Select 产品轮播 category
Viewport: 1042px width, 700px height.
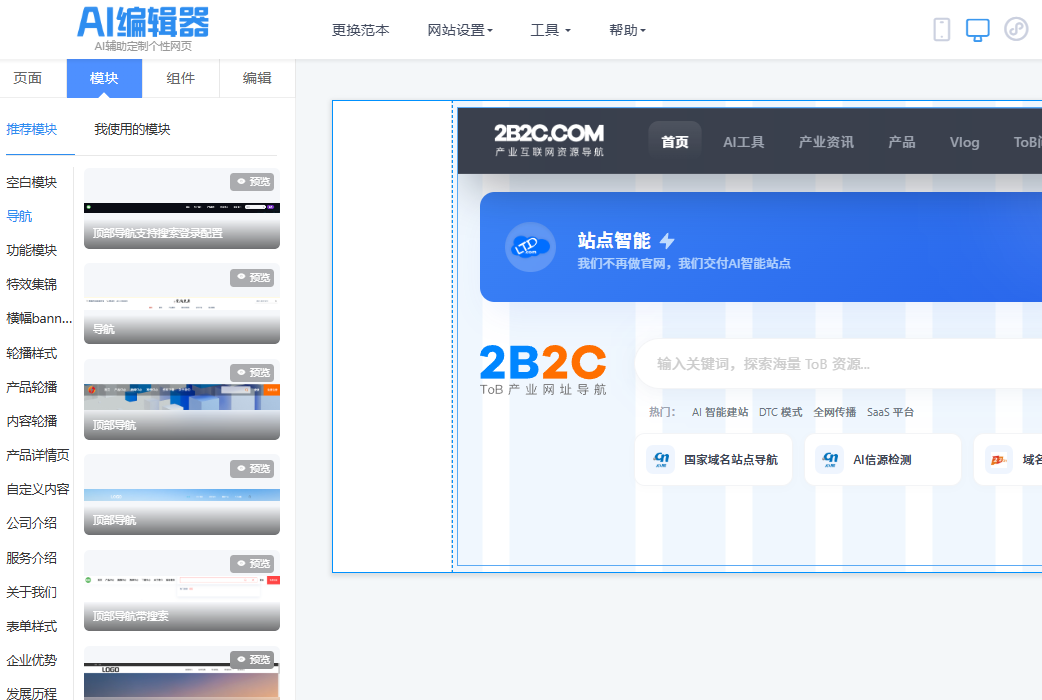tap(32, 387)
